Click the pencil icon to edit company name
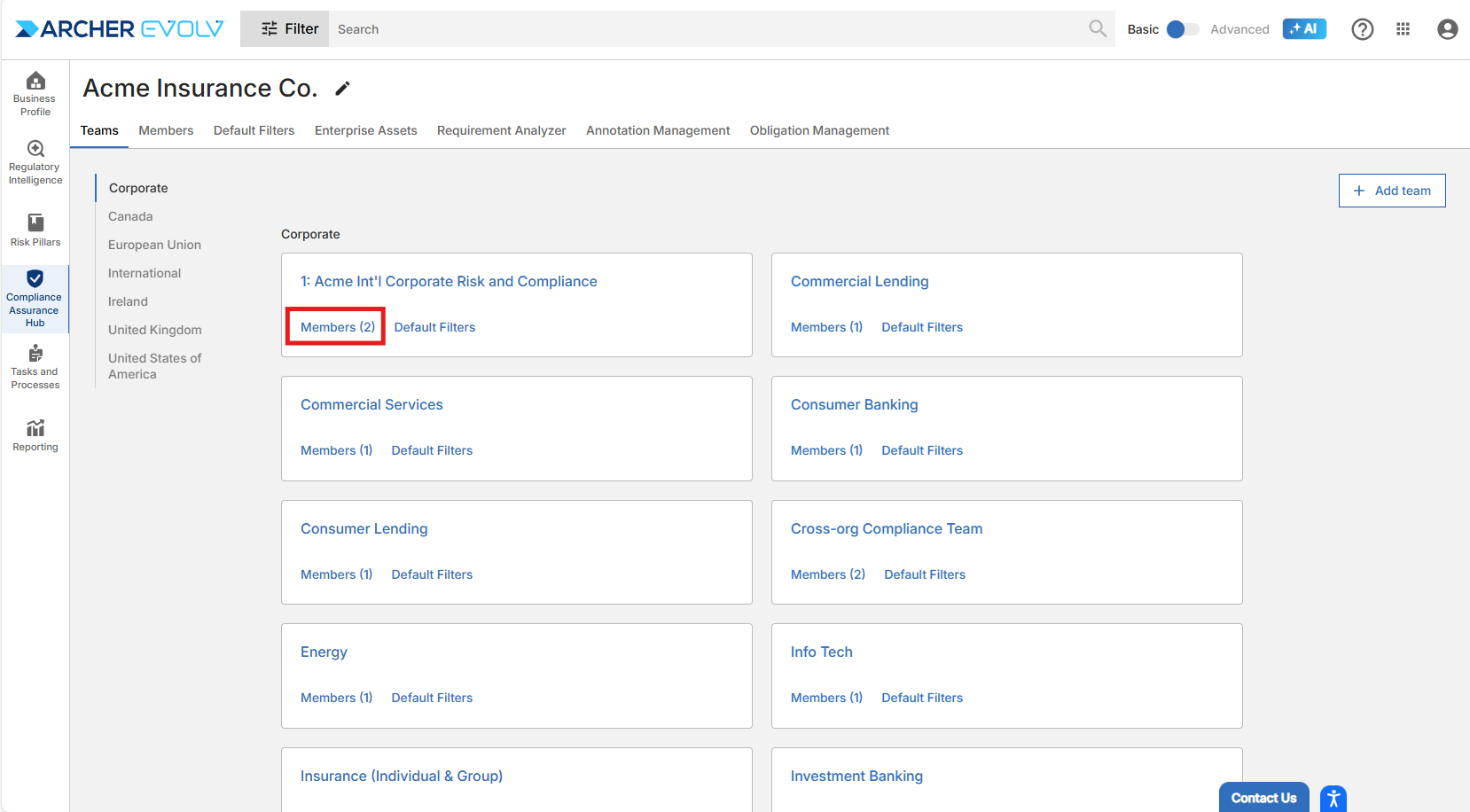The image size is (1470, 812). [x=342, y=89]
